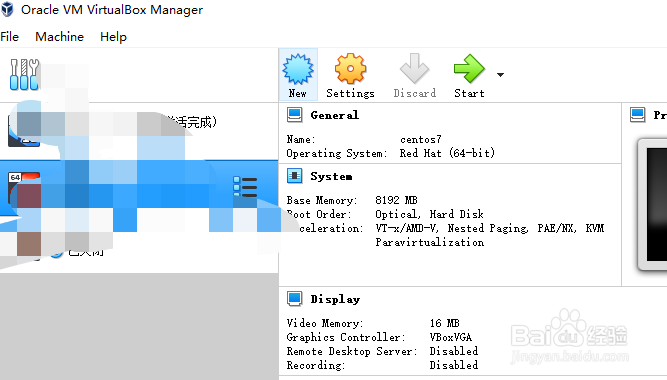Open the Settings gear icon

coord(350,69)
